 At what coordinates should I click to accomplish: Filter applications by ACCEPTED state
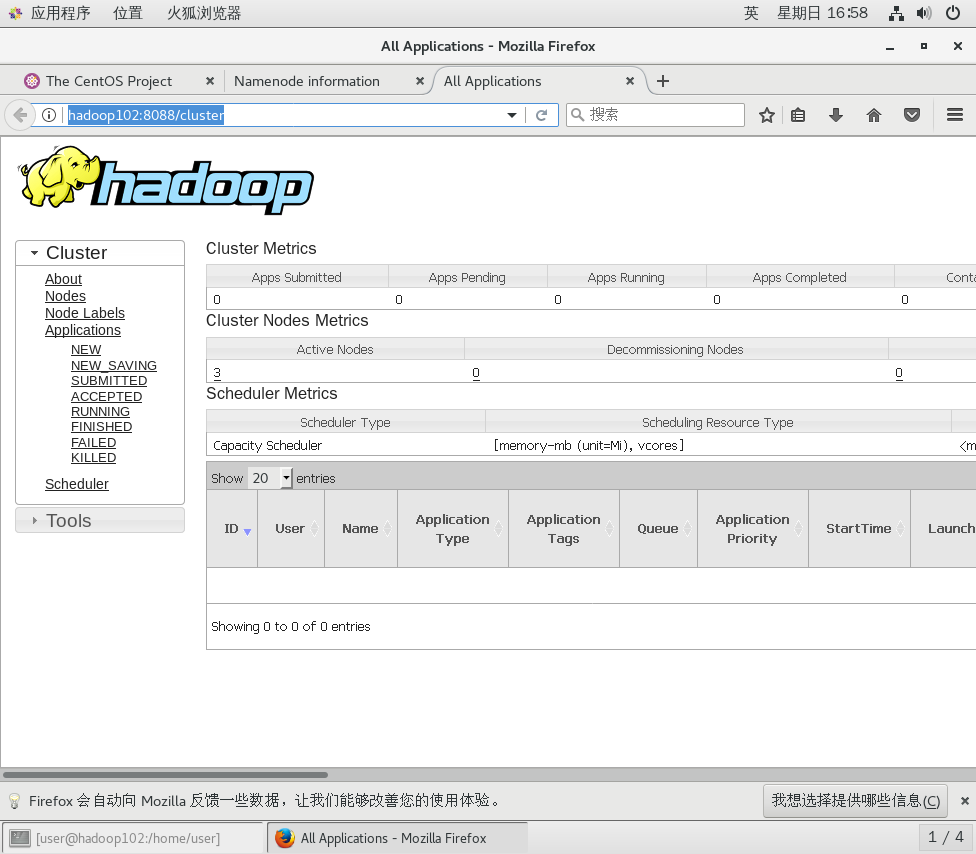click(x=106, y=396)
